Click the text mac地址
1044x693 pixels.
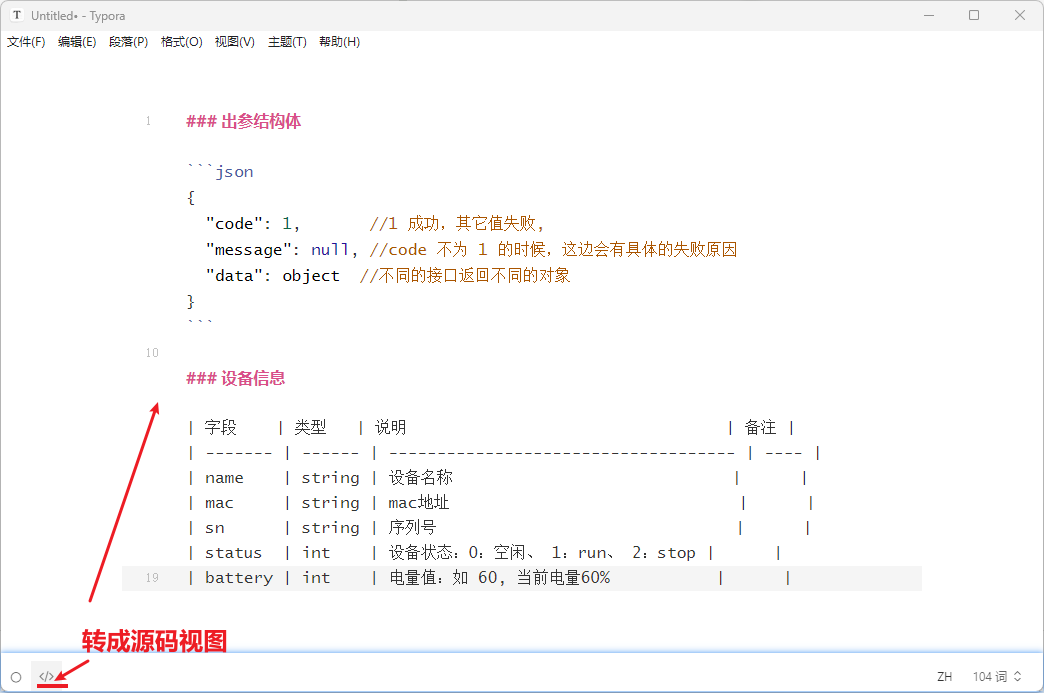pos(419,503)
